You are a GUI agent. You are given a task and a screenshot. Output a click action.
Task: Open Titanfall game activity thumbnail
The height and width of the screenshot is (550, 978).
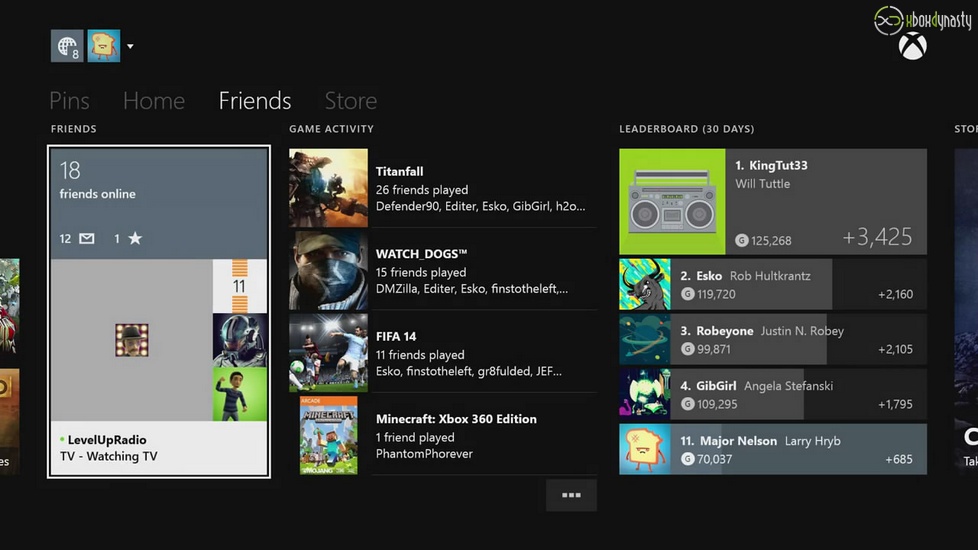click(328, 188)
